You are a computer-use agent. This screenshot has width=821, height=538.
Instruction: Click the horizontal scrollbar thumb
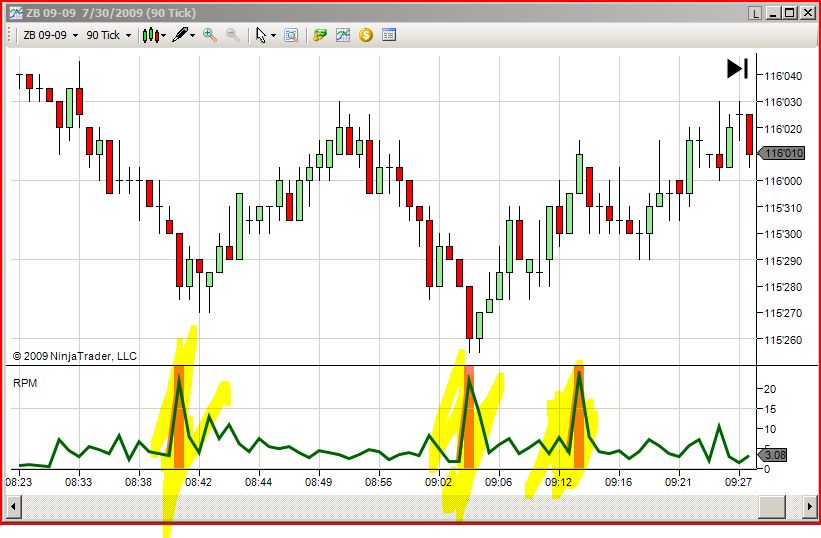772,506
